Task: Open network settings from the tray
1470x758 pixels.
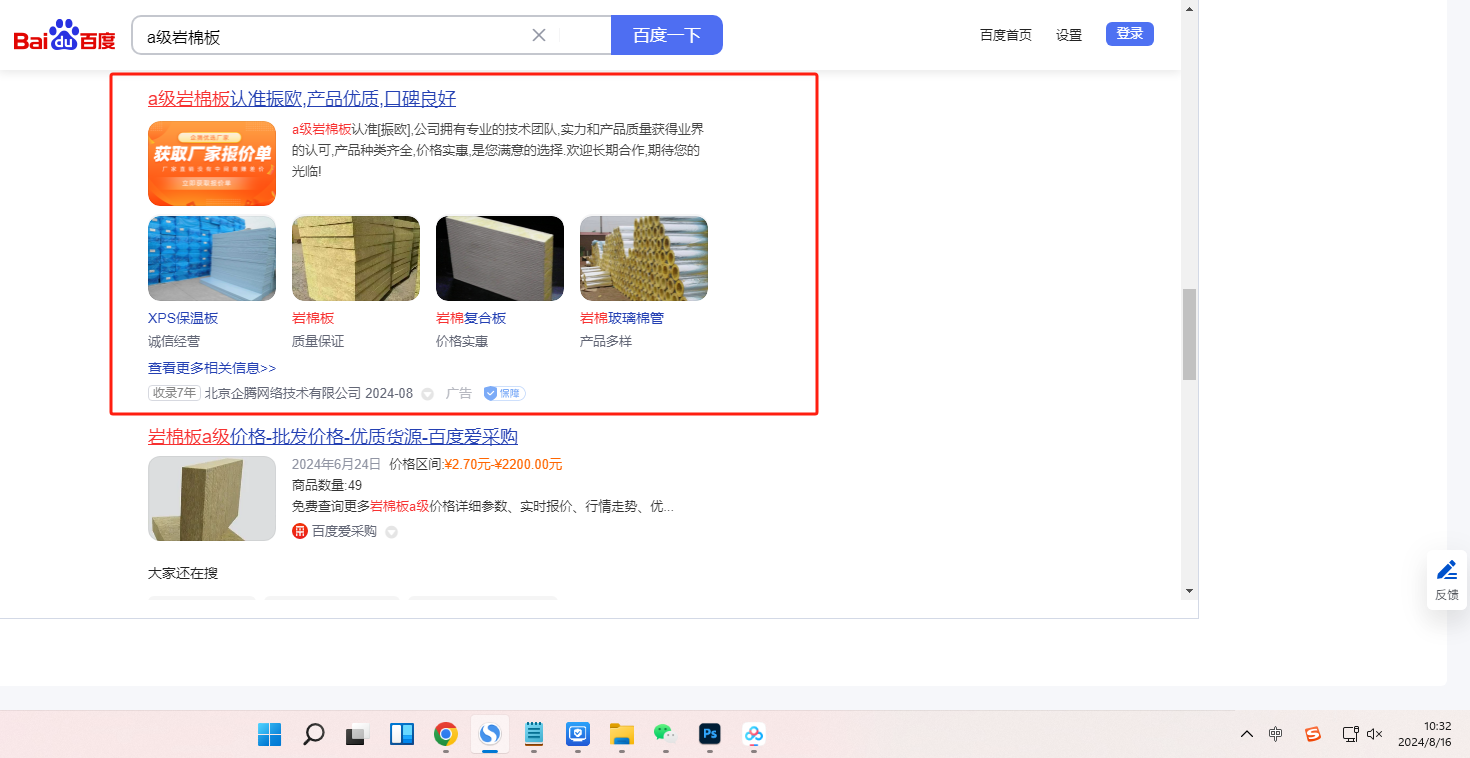Action: point(1350,734)
